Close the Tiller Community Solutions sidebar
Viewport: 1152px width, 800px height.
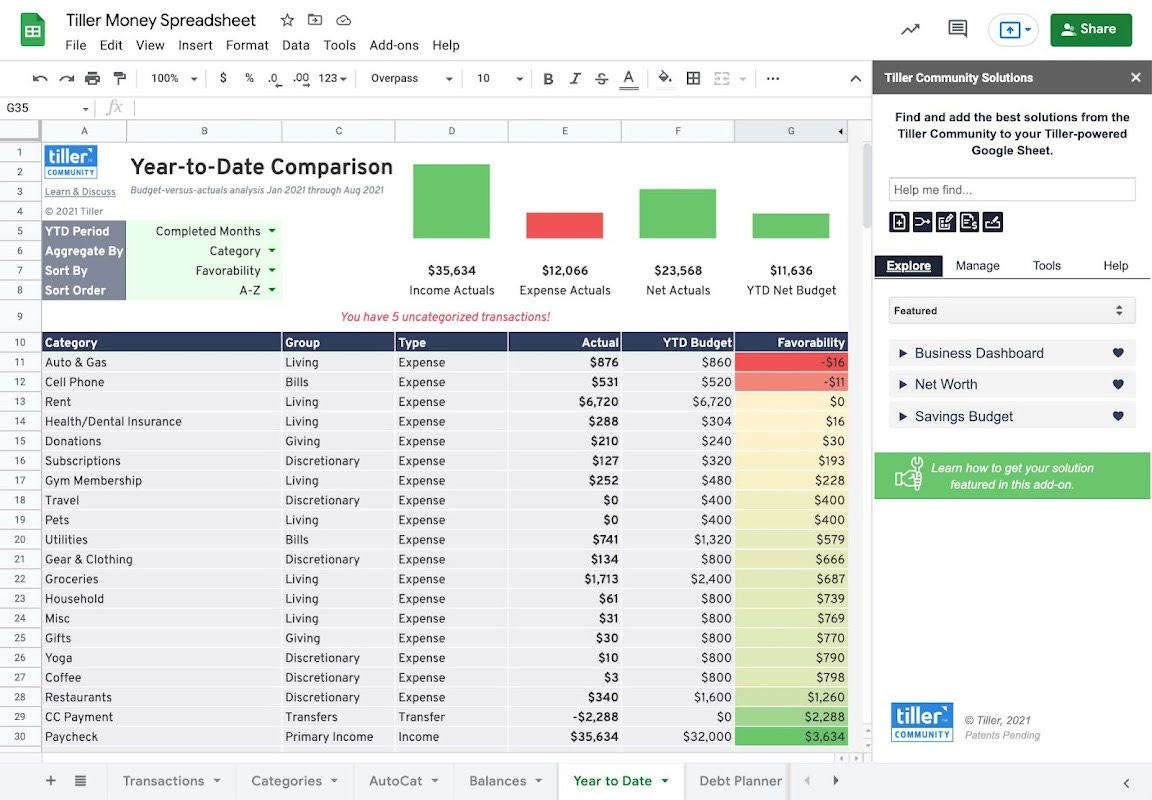pos(1136,77)
